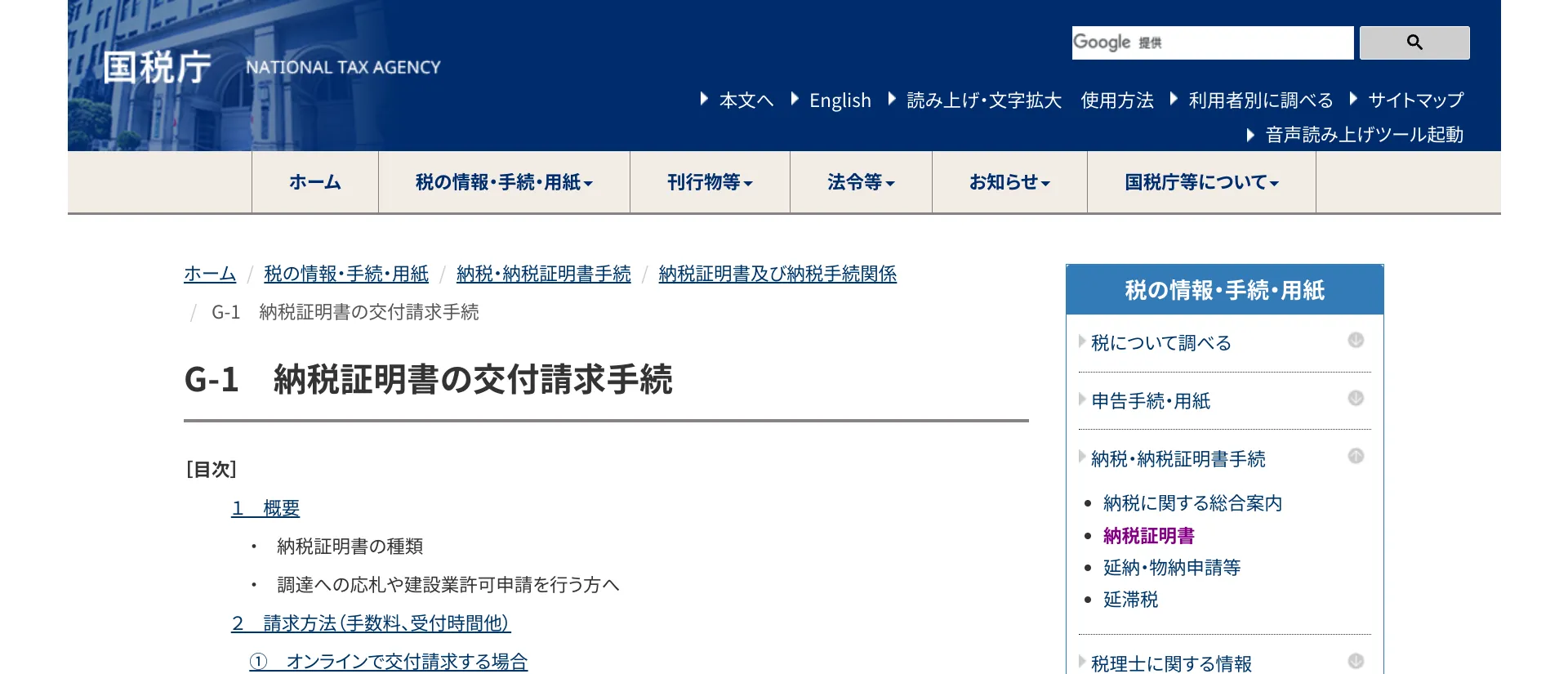
Task: Open 納税証明書 in the sidebar list
Action: coord(1148,536)
